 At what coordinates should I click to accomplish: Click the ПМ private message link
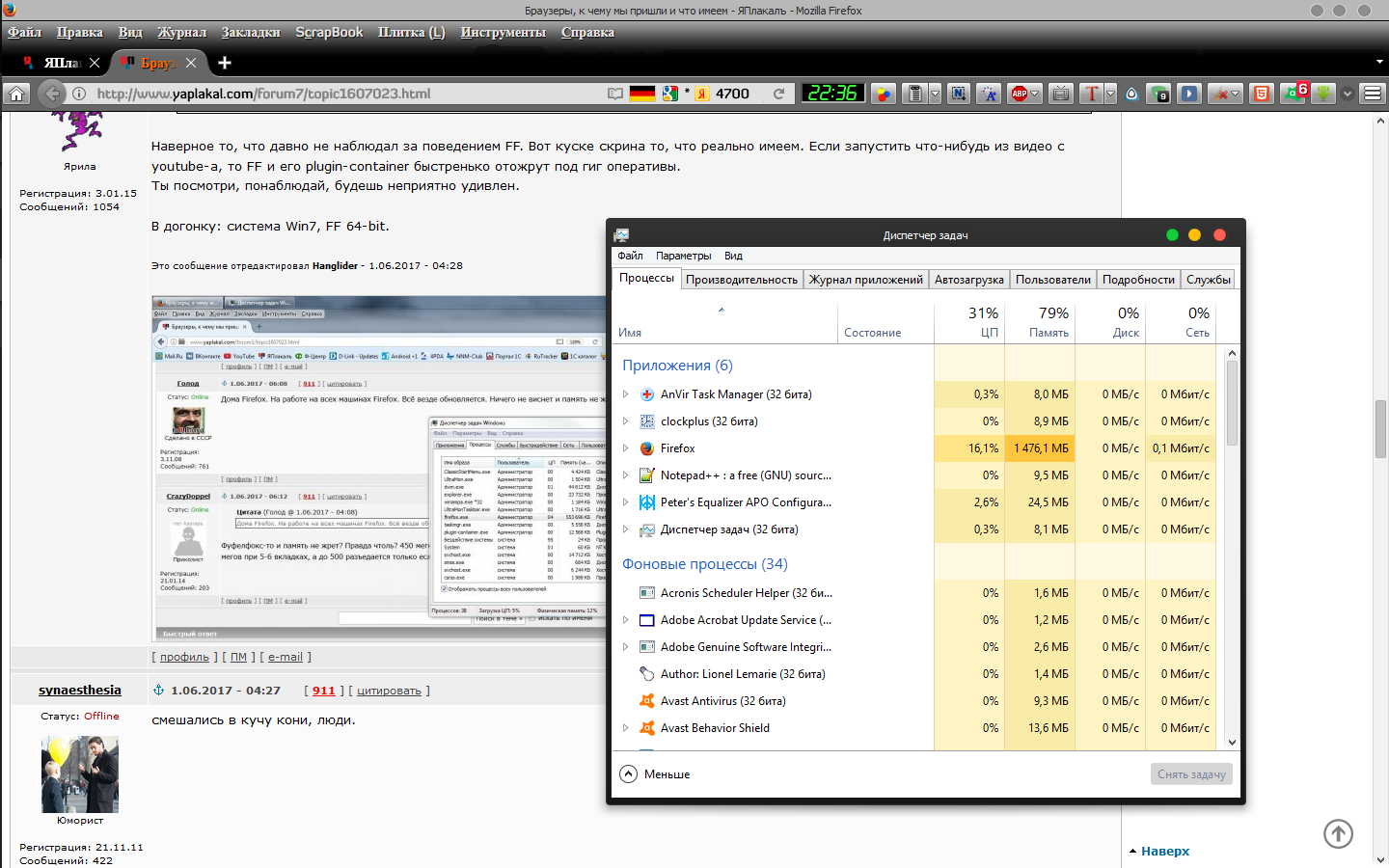pos(238,657)
